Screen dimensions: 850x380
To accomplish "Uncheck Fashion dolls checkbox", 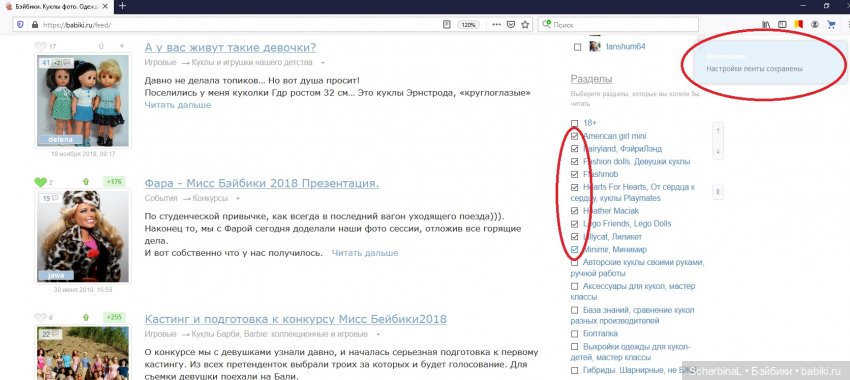I will pos(575,162).
